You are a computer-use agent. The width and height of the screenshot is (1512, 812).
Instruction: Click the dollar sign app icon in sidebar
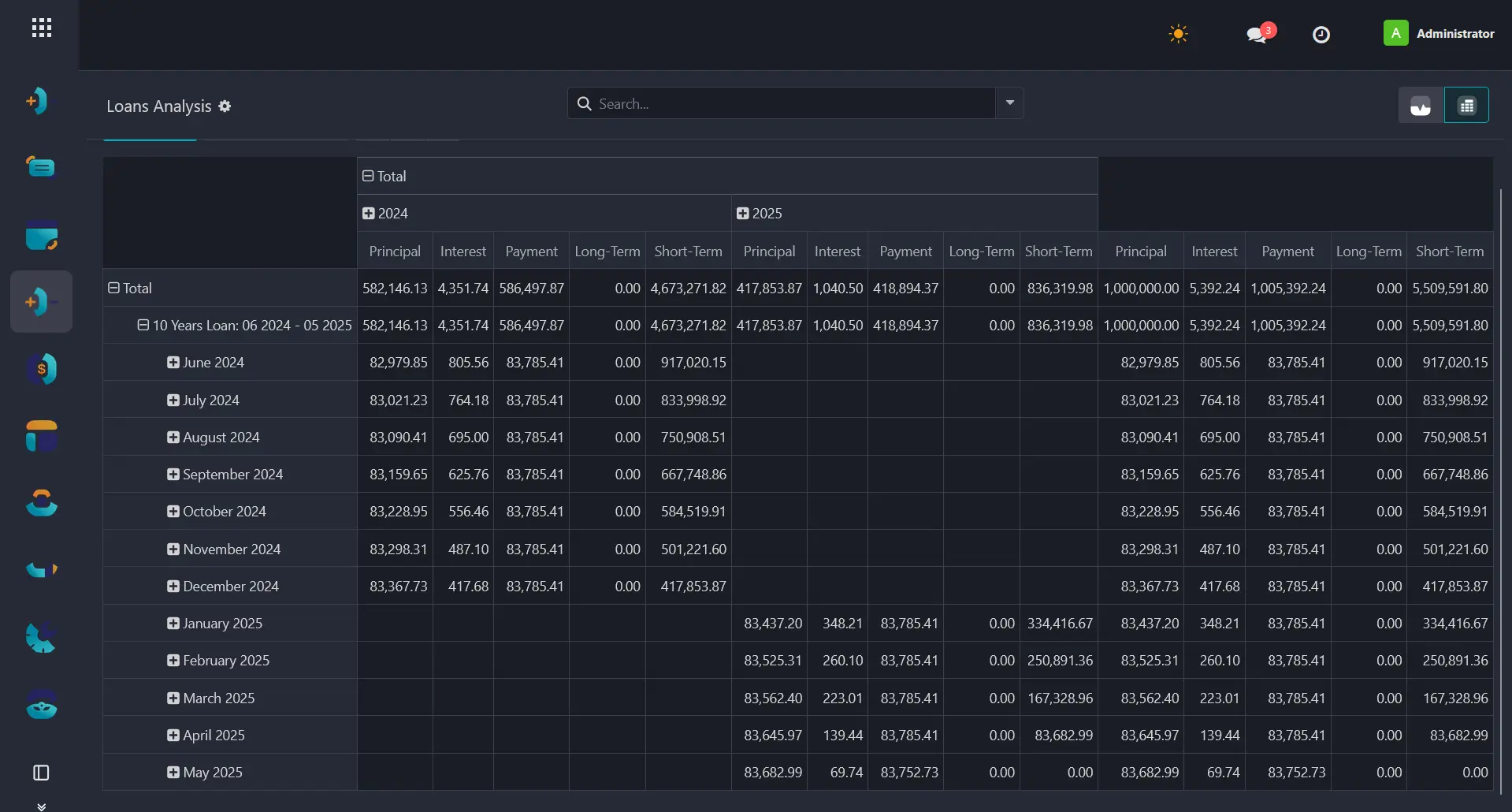[x=41, y=369]
